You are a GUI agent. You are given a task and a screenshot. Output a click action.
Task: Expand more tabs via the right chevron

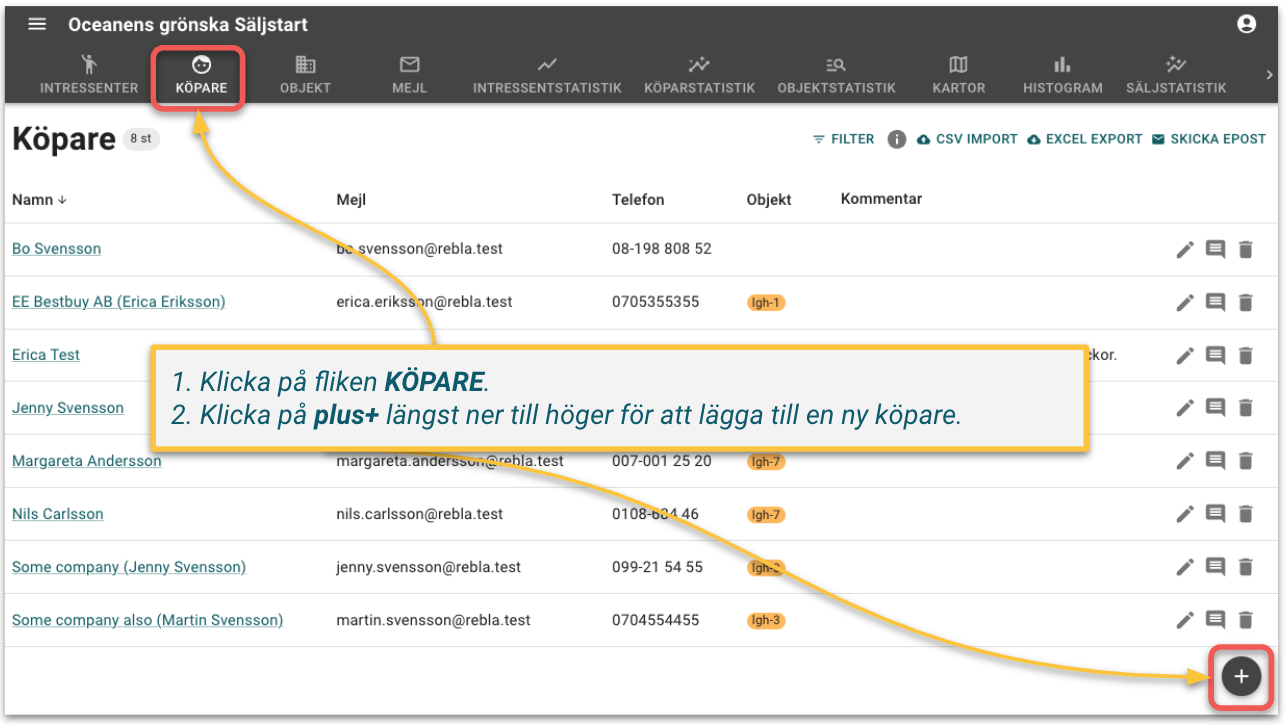pos(1271,73)
